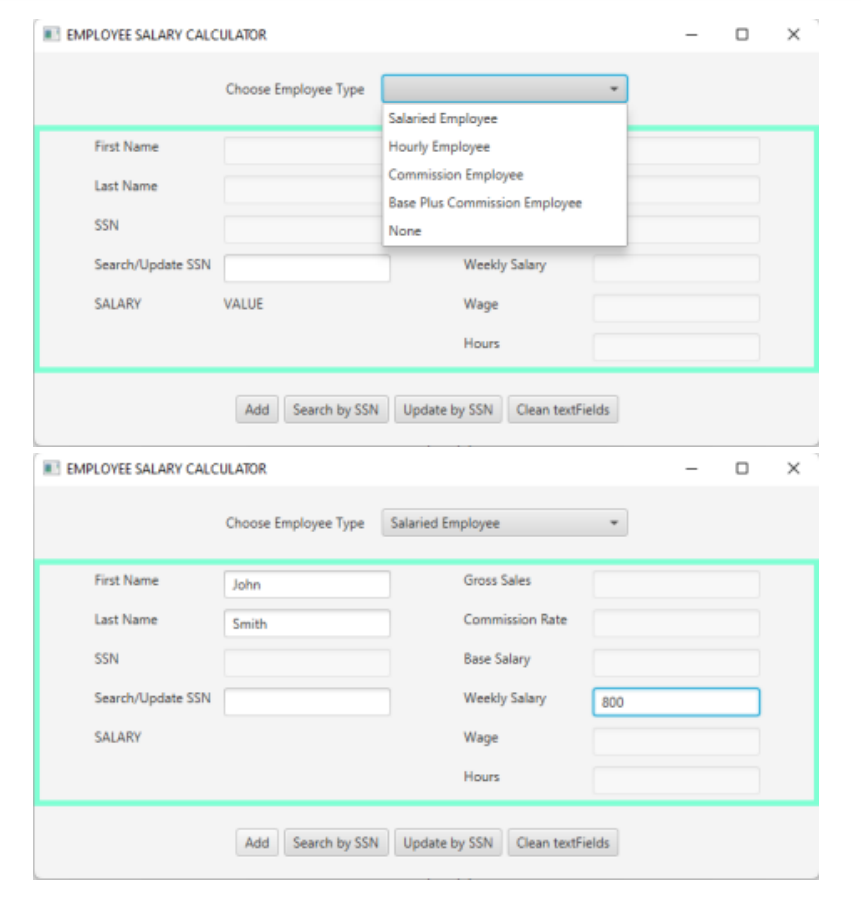Click the Last Name field in top window
This screenshot has height=915, width=861.
coord(302,190)
